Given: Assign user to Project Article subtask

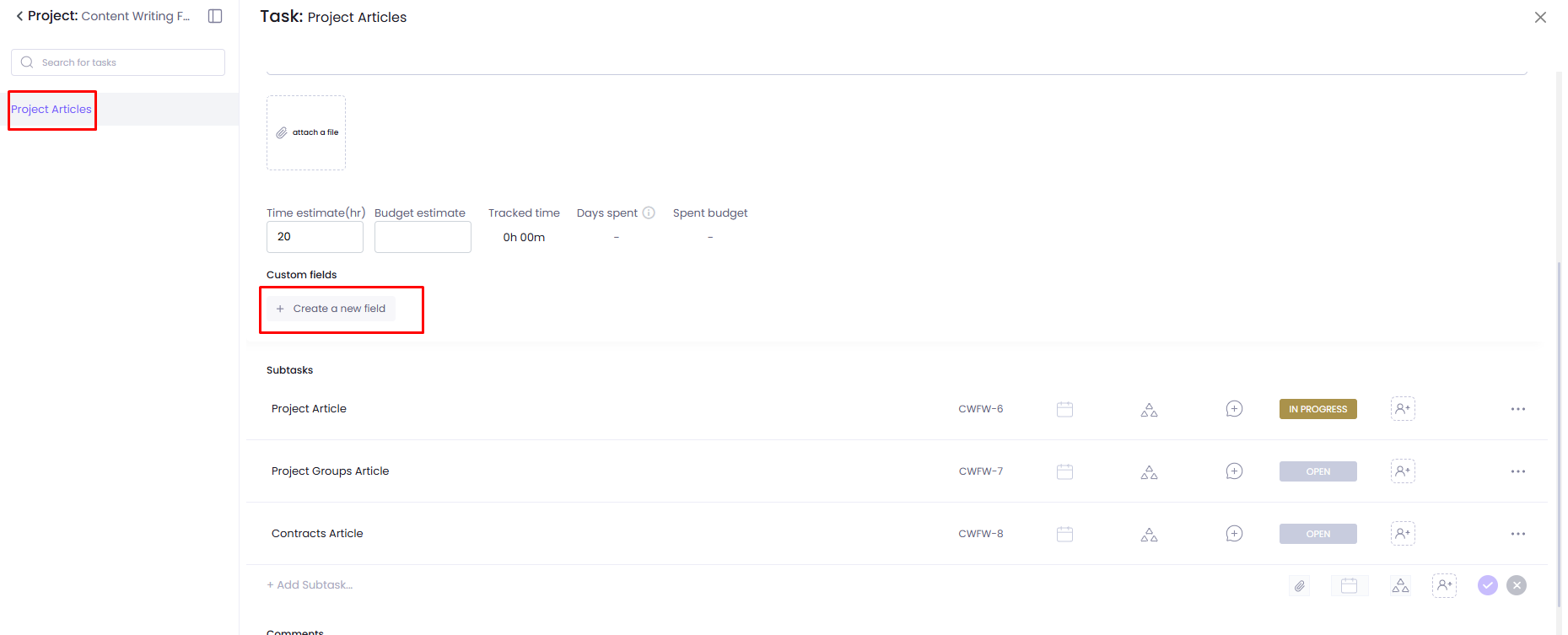Looking at the screenshot, I should (1403, 409).
